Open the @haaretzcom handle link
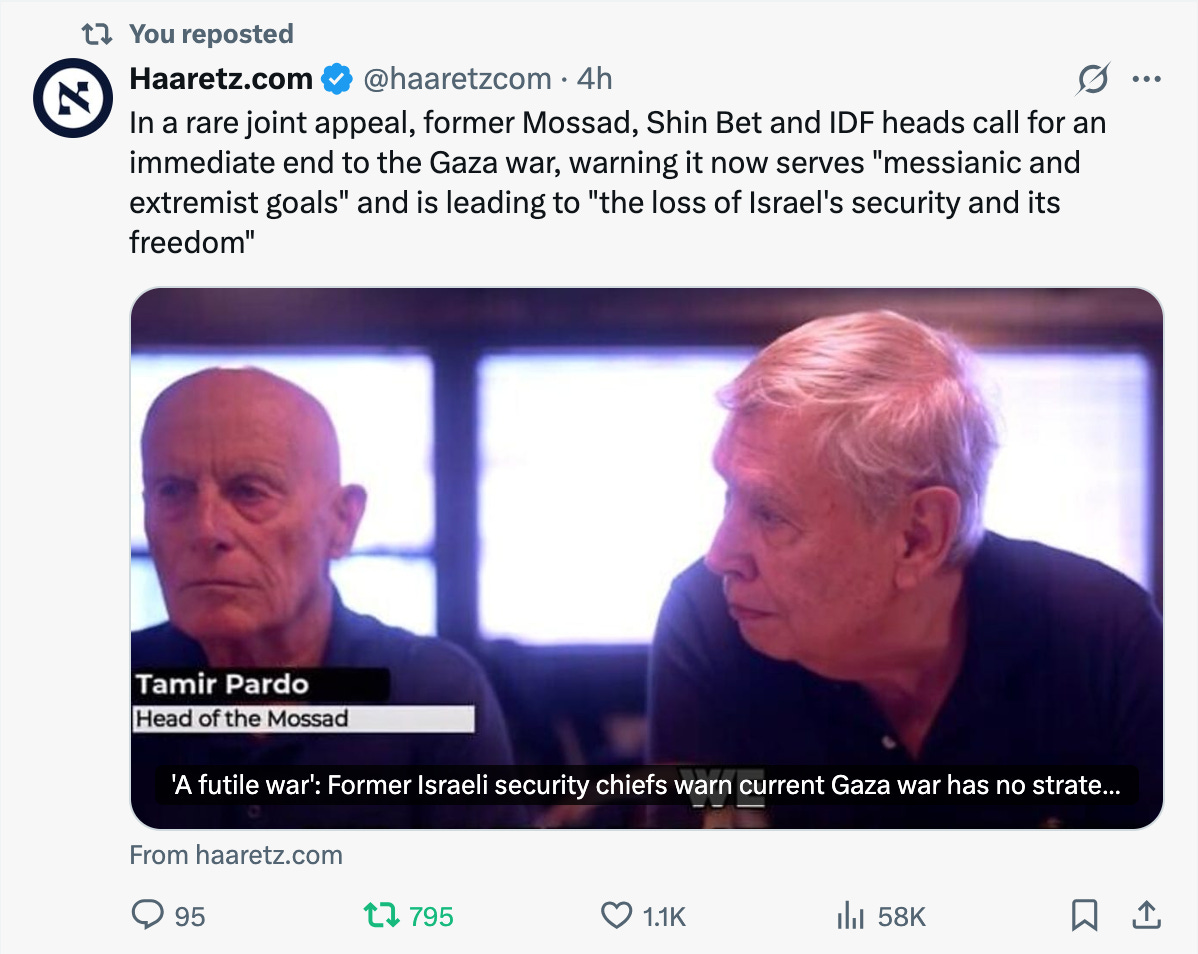 click(x=457, y=79)
